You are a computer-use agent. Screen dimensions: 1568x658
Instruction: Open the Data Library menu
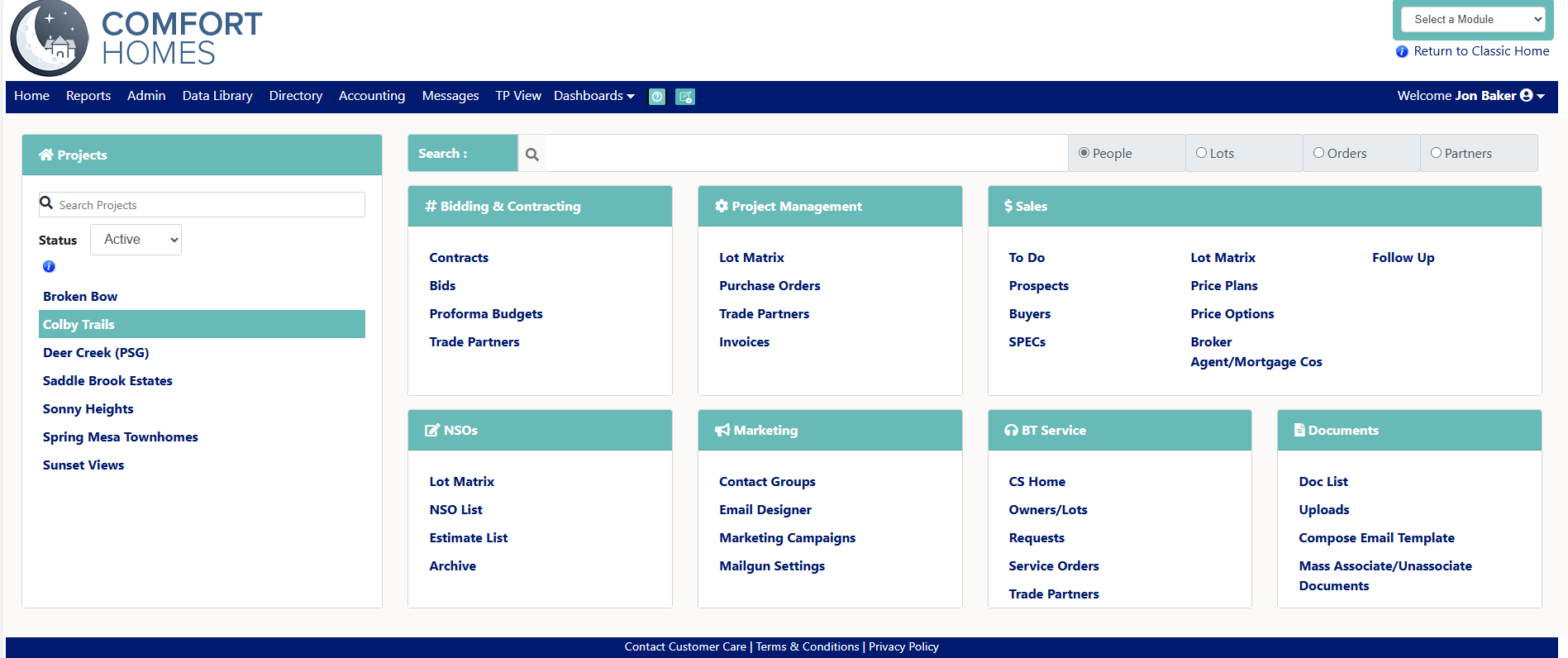217,96
